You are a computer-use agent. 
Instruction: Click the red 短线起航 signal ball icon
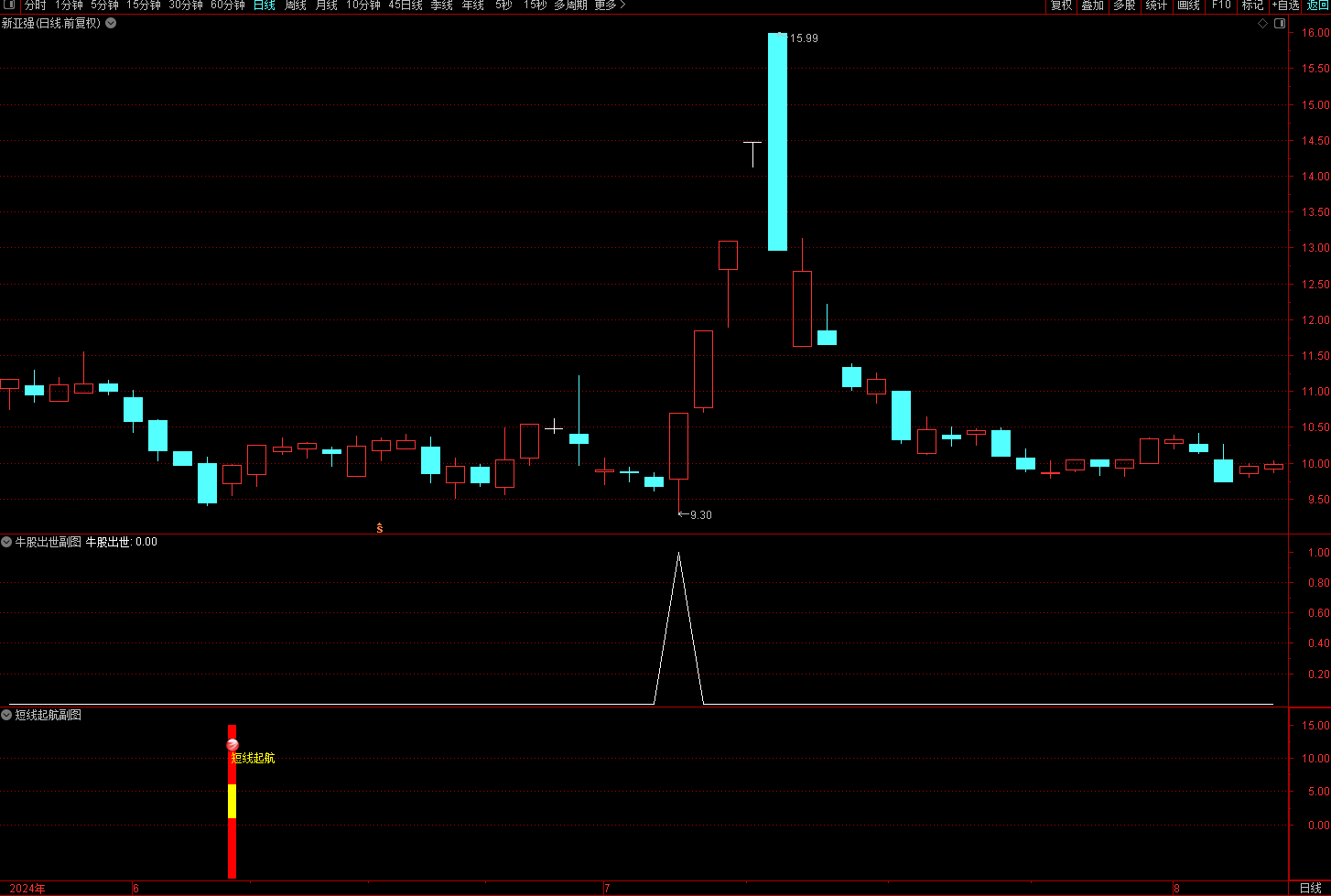point(233,745)
